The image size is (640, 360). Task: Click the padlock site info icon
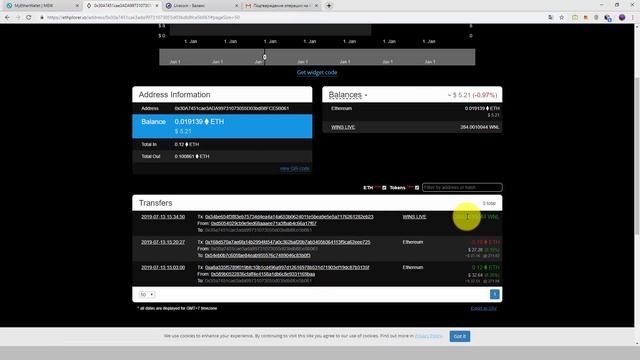click(42, 18)
